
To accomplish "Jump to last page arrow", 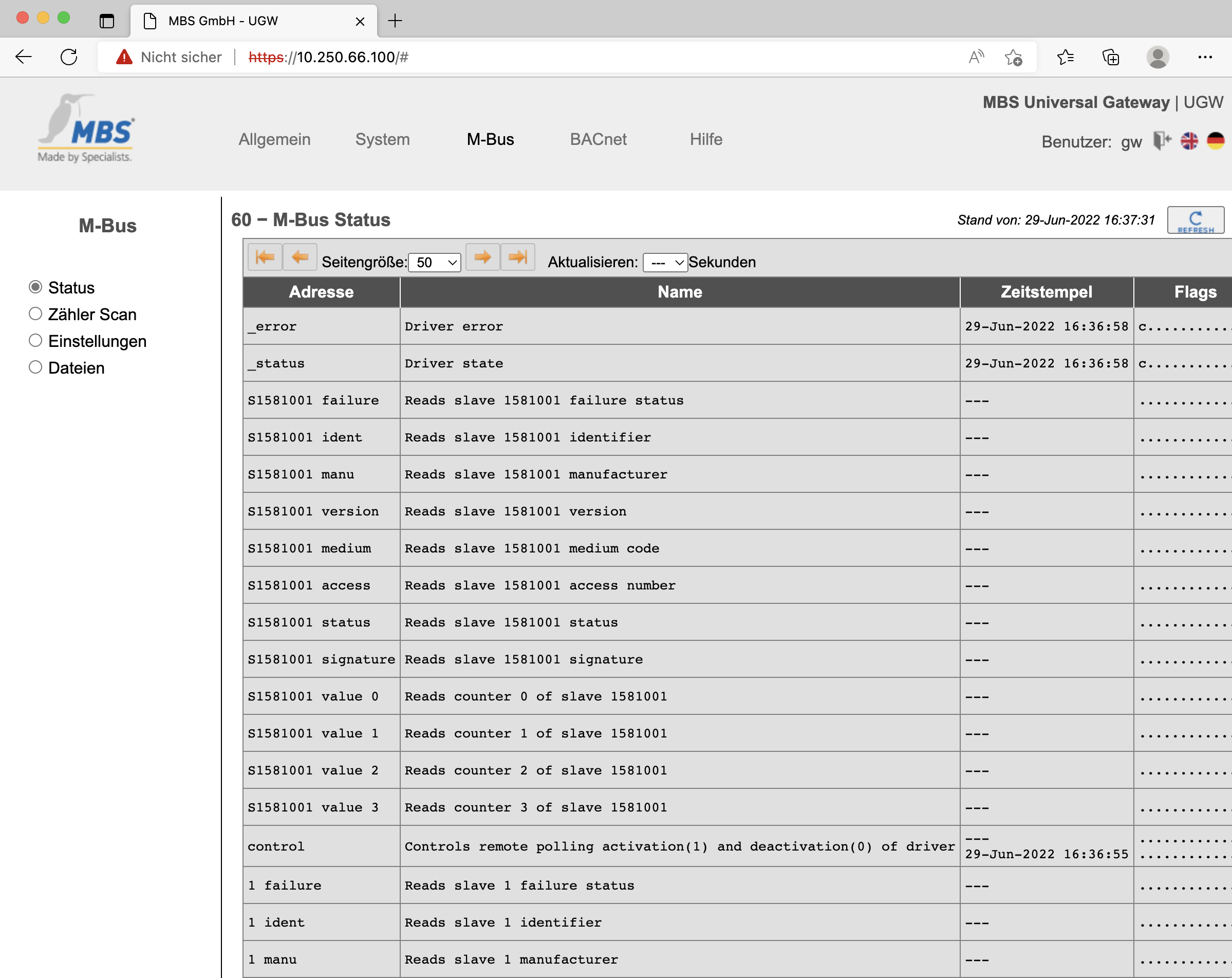I will (518, 257).
